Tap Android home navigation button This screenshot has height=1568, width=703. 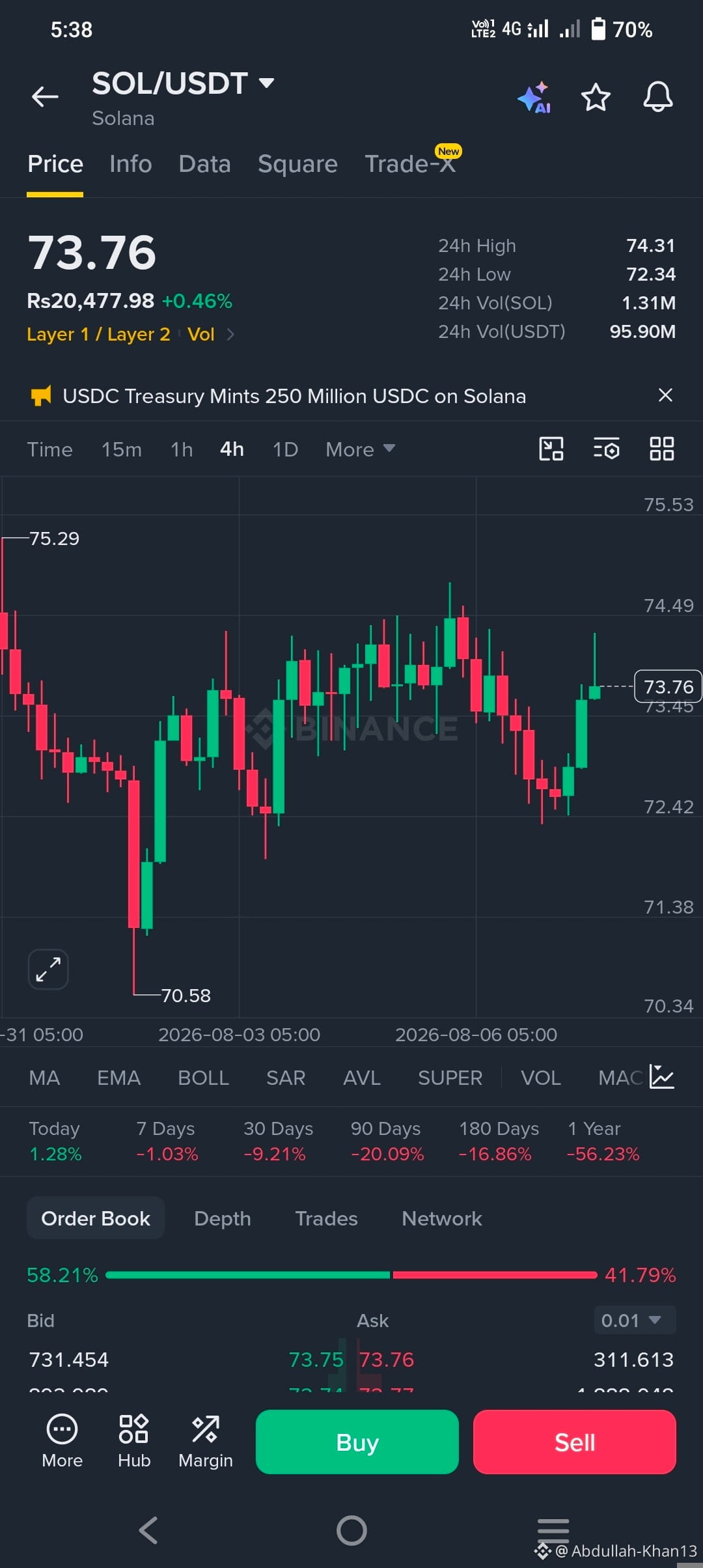pos(351,1530)
